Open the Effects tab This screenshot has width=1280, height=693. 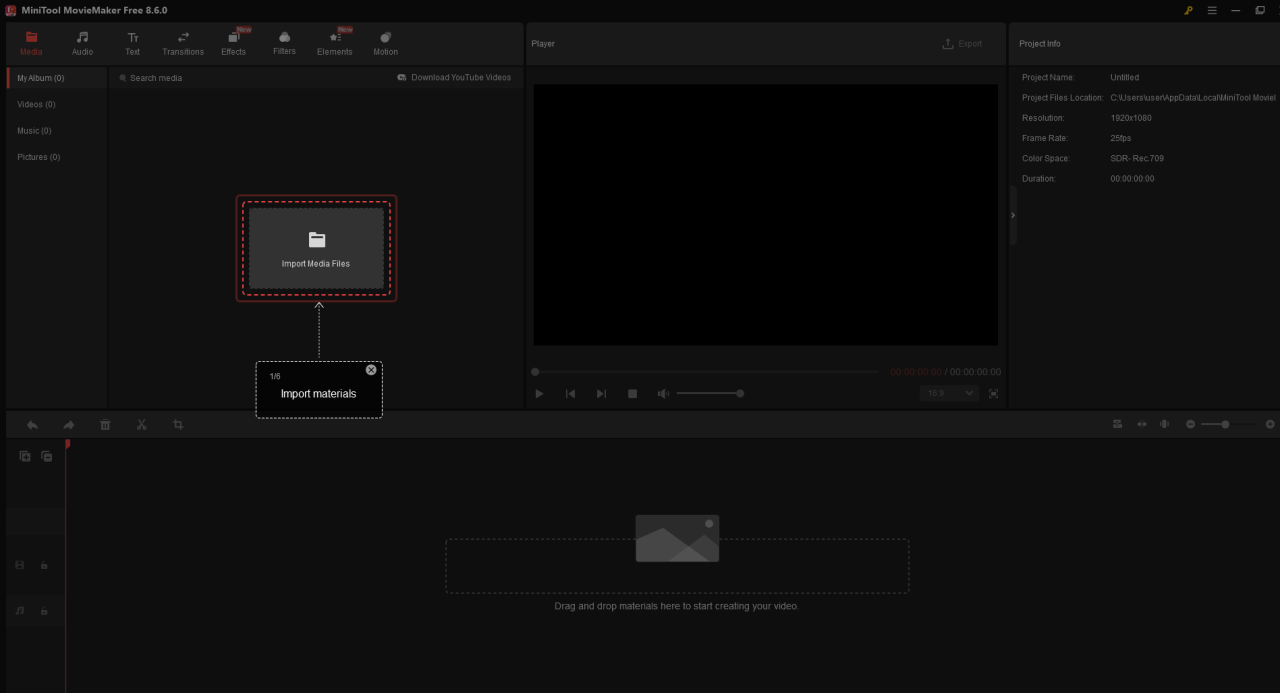pos(233,43)
